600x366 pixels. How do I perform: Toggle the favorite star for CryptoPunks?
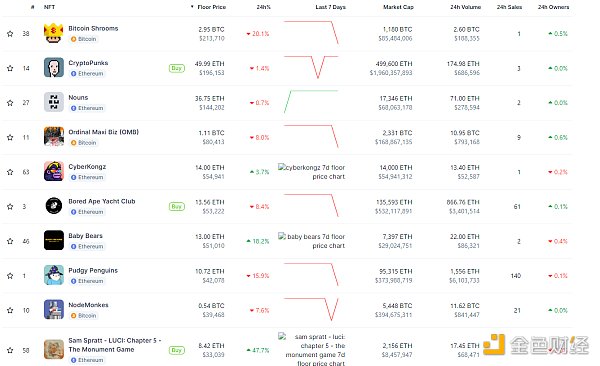tap(10, 68)
